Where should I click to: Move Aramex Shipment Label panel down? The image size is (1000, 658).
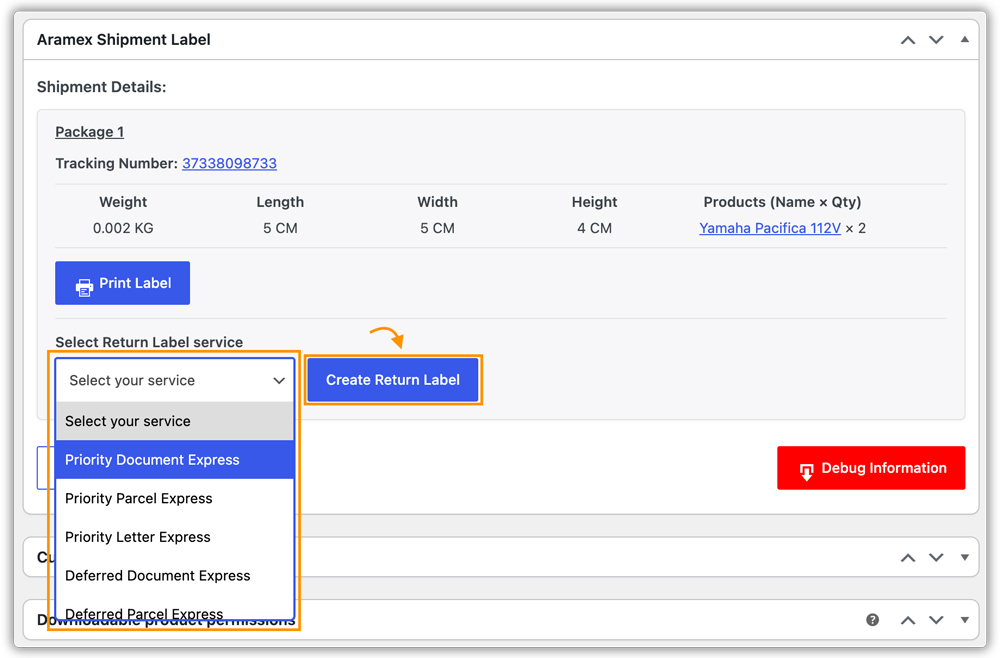point(936,40)
